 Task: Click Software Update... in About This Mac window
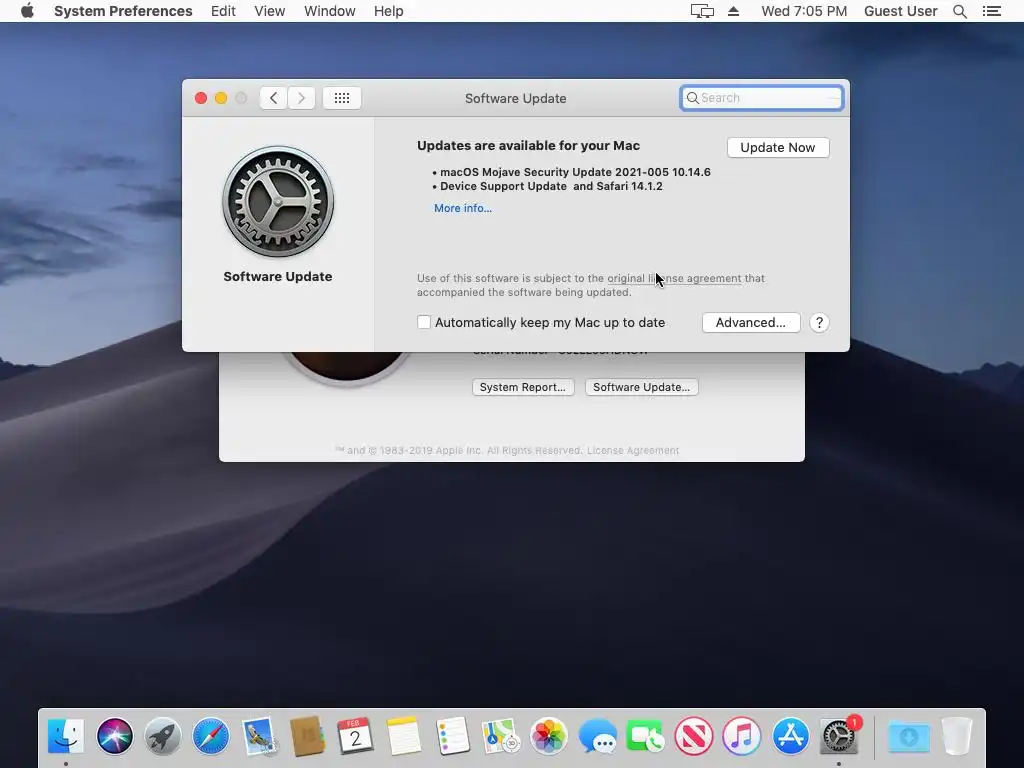coord(641,387)
